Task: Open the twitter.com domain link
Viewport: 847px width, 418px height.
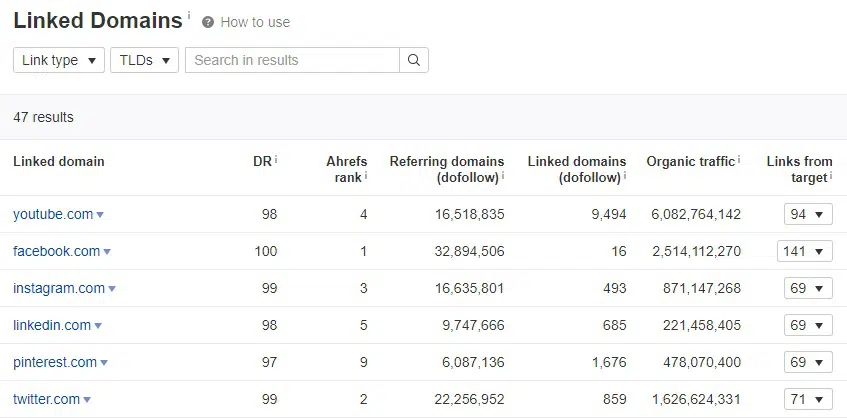Action: click(46, 399)
